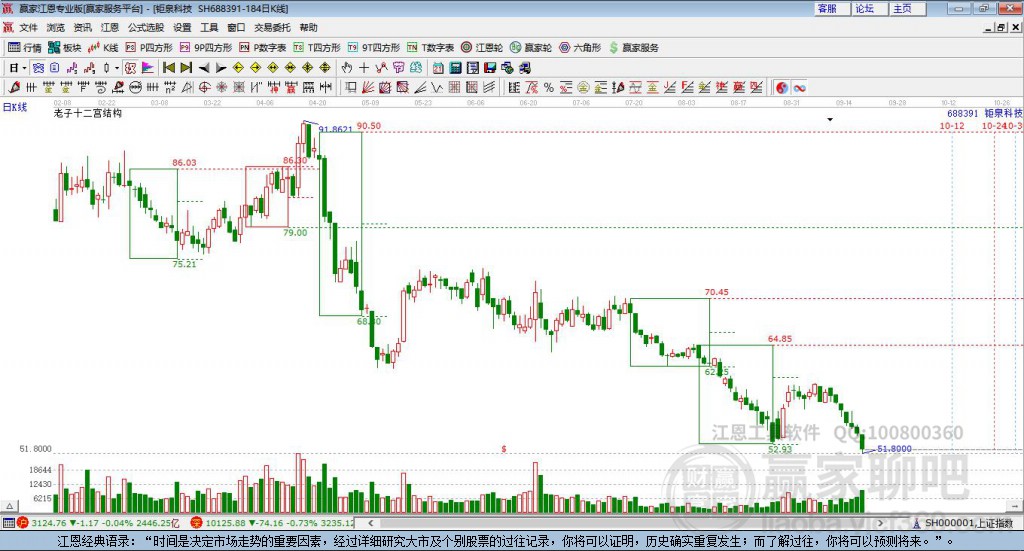Jump to the first bar with the green start arrow
Viewport: 1024px width, 551px height.
tap(168, 67)
